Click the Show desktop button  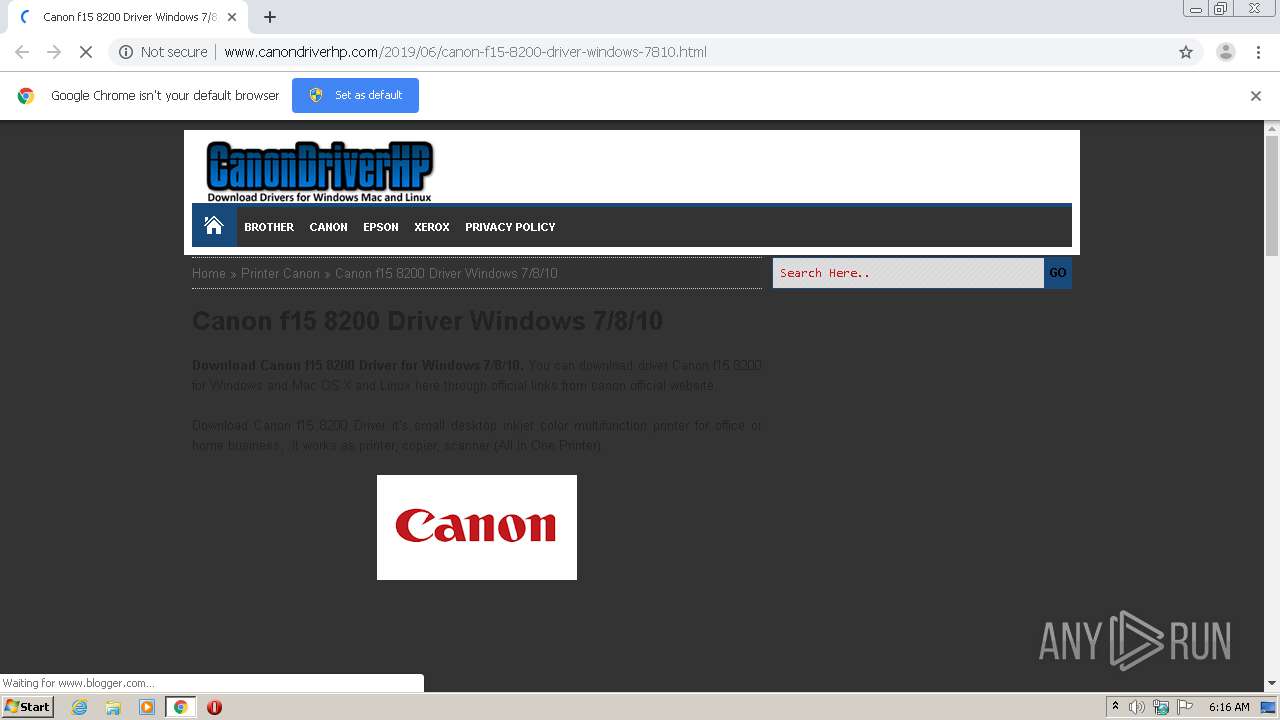(1269, 707)
